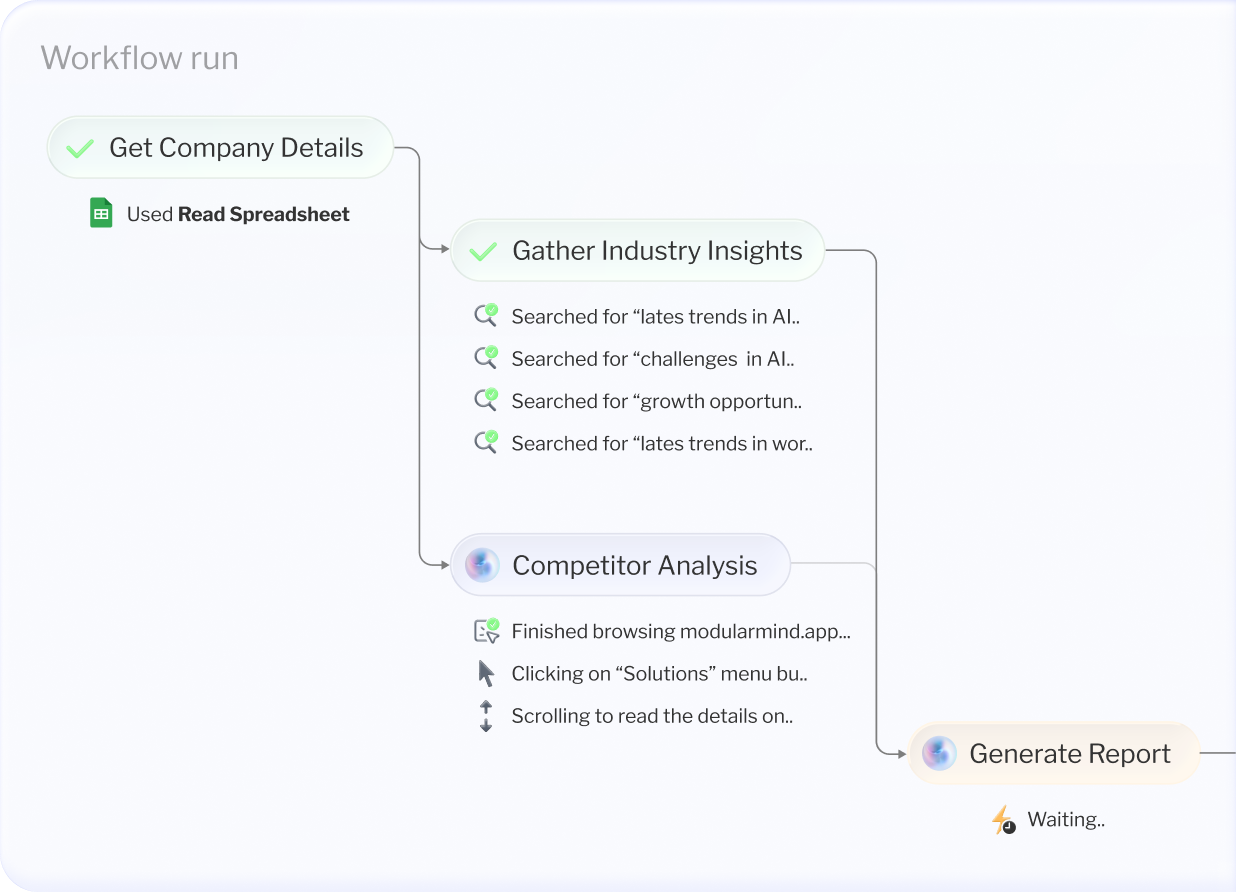This screenshot has height=892, width=1236.
Task: Click the finished-browsing document icon
Action: (x=486, y=630)
